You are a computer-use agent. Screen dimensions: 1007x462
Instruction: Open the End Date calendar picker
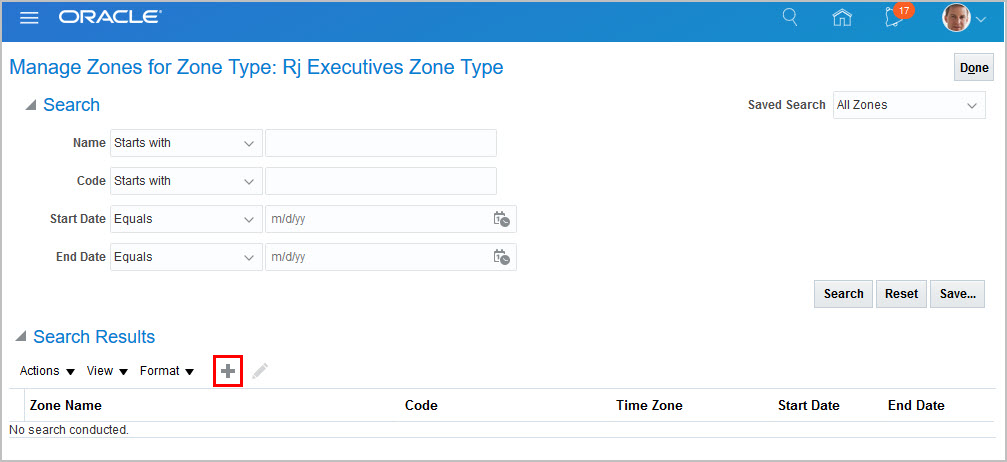pyautogui.click(x=502, y=257)
